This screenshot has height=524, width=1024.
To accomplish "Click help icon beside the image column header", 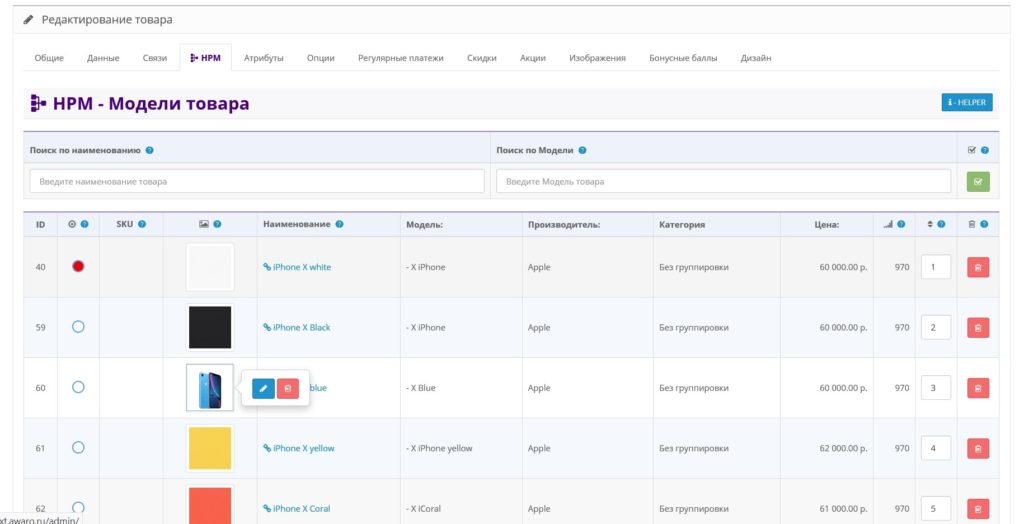I will point(217,224).
